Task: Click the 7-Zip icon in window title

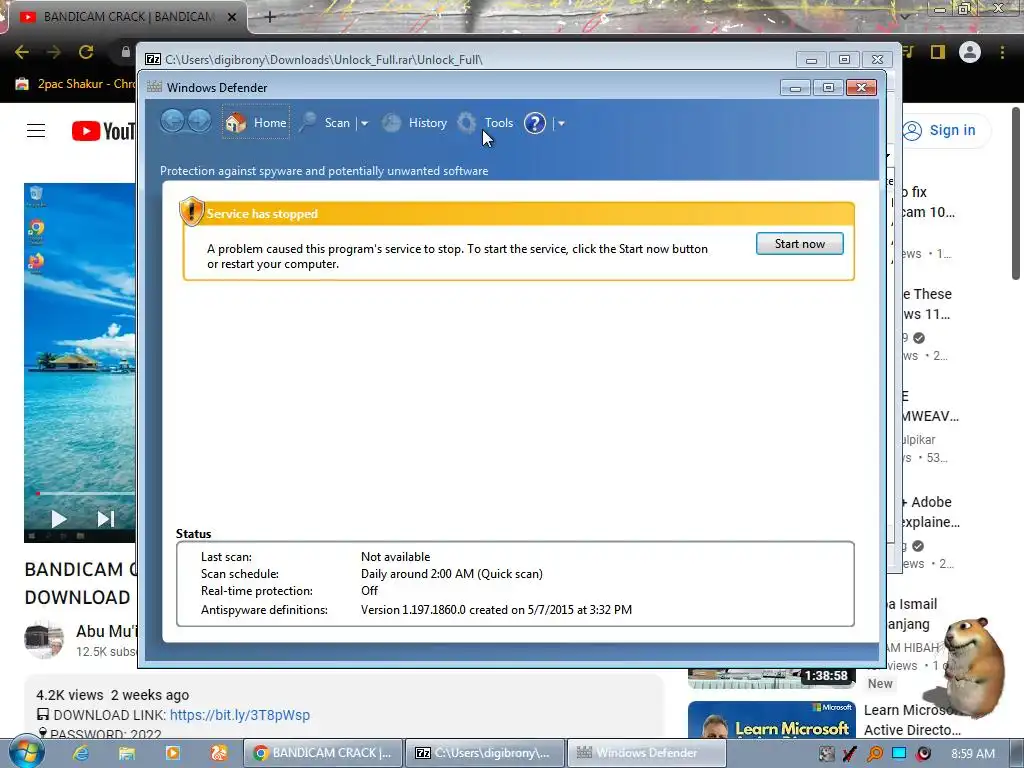Action: click(153, 59)
